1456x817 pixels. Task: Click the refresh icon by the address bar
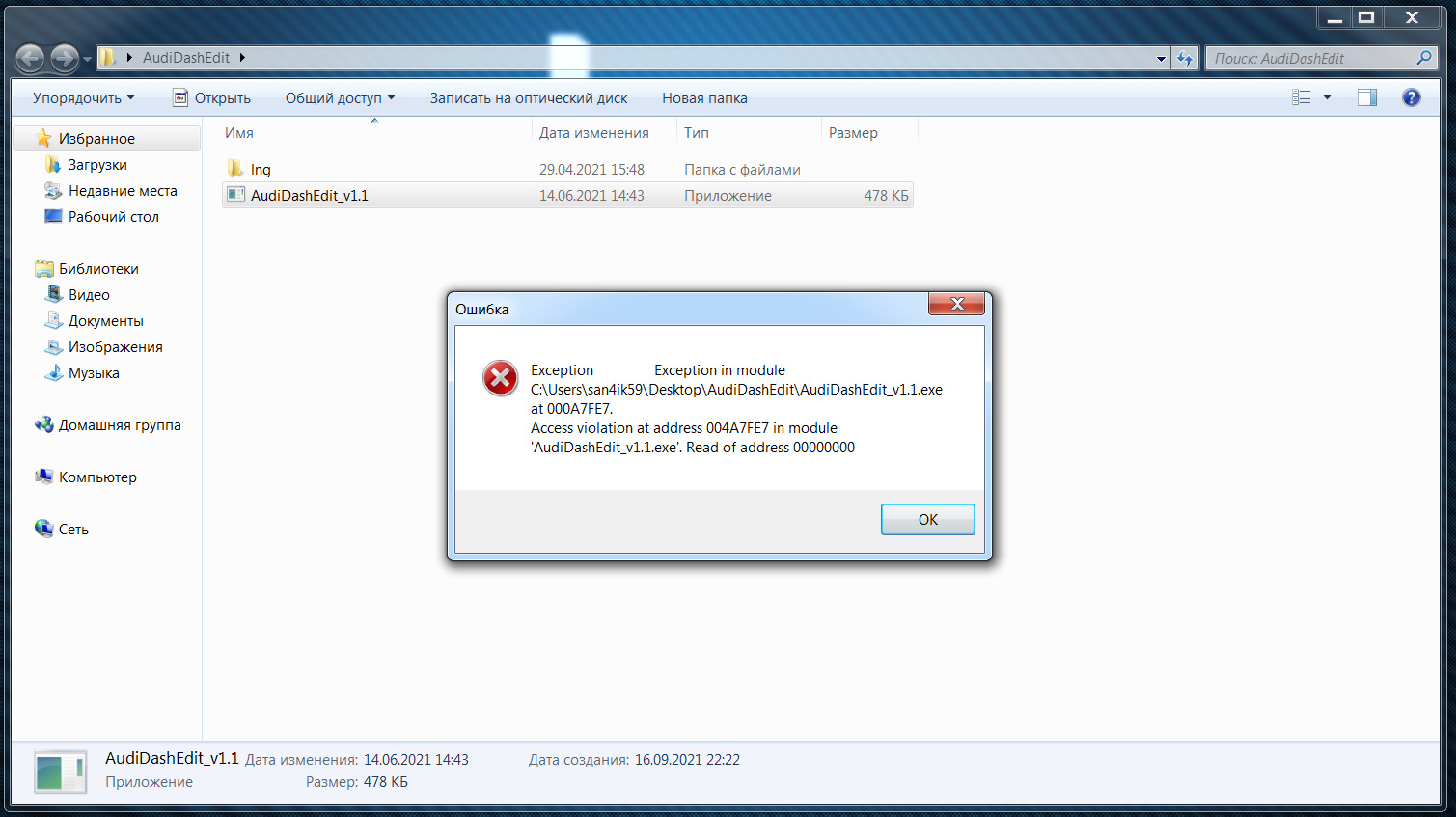[x=1185, y=59]
